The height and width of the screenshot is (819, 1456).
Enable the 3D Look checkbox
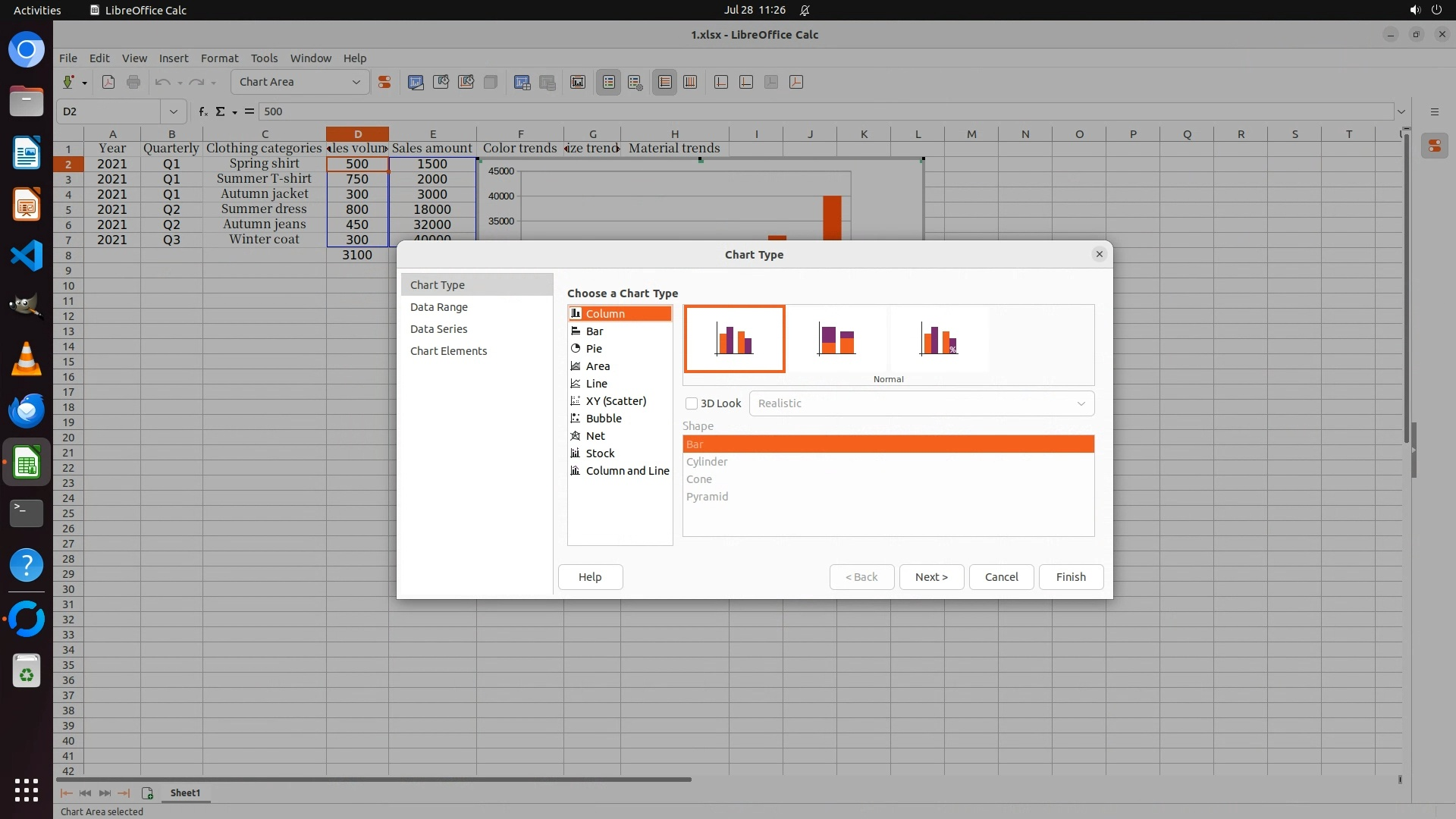[x=692, y=403]
